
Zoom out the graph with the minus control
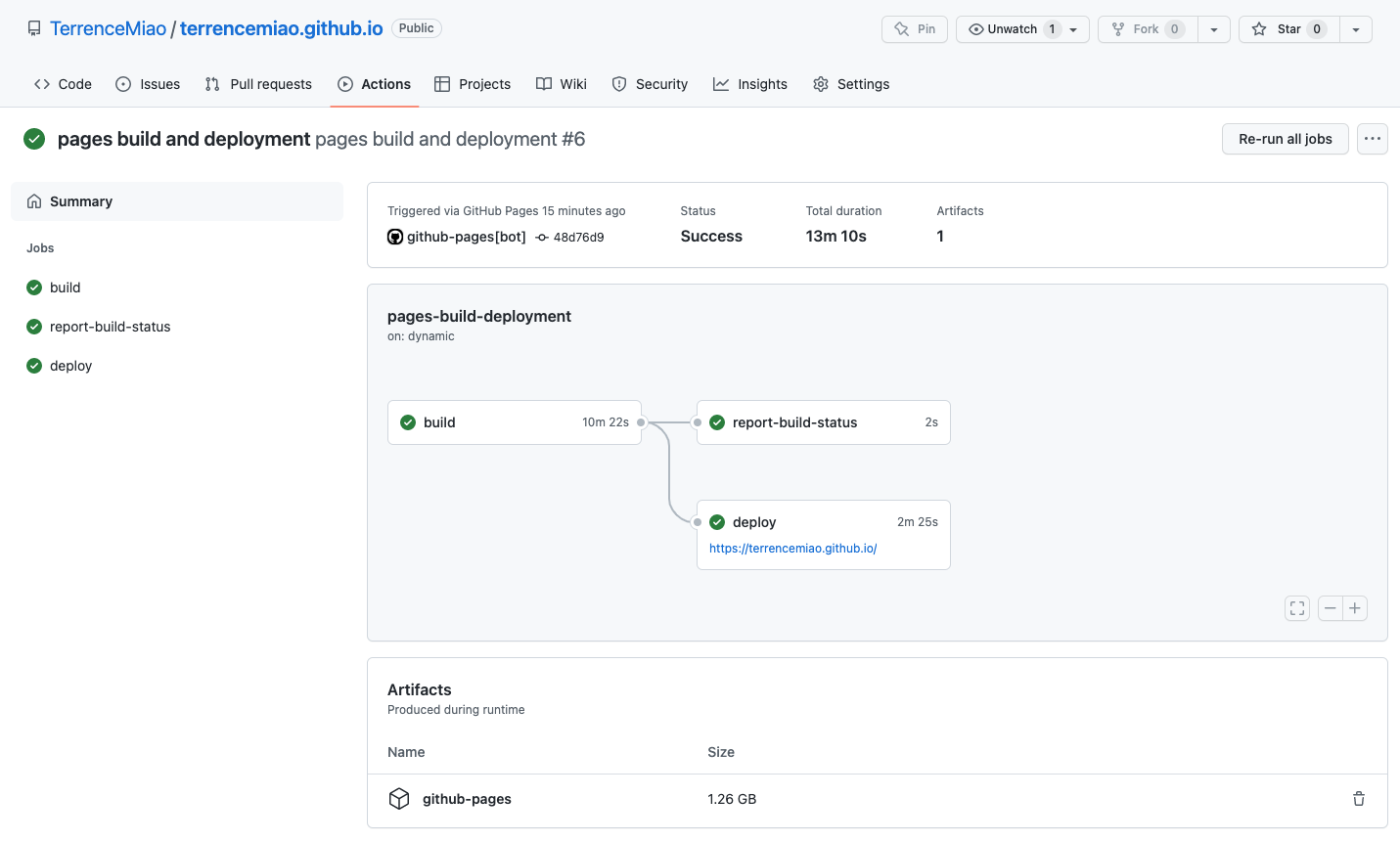1331,608
